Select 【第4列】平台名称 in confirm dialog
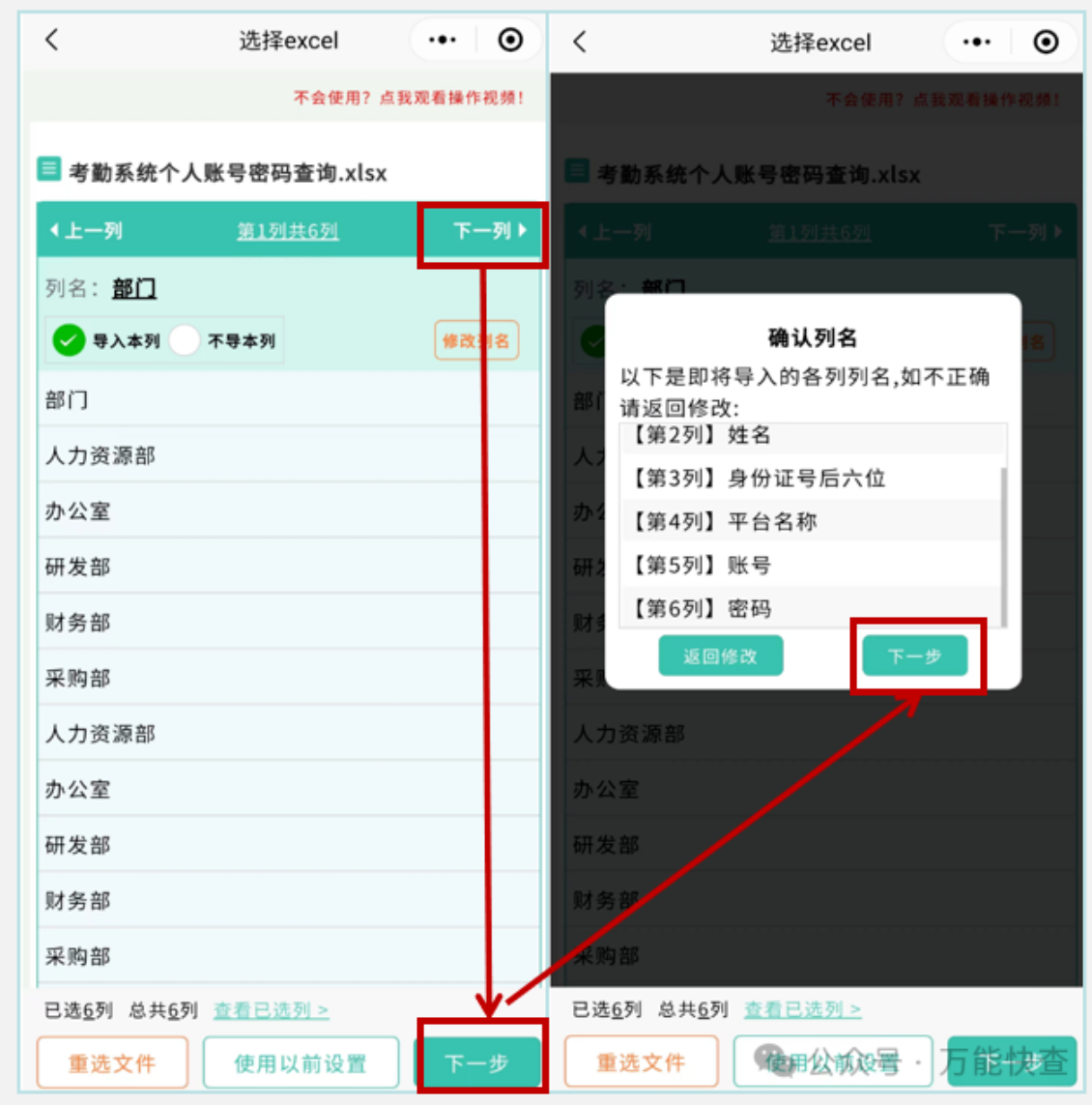 [813, 521]
